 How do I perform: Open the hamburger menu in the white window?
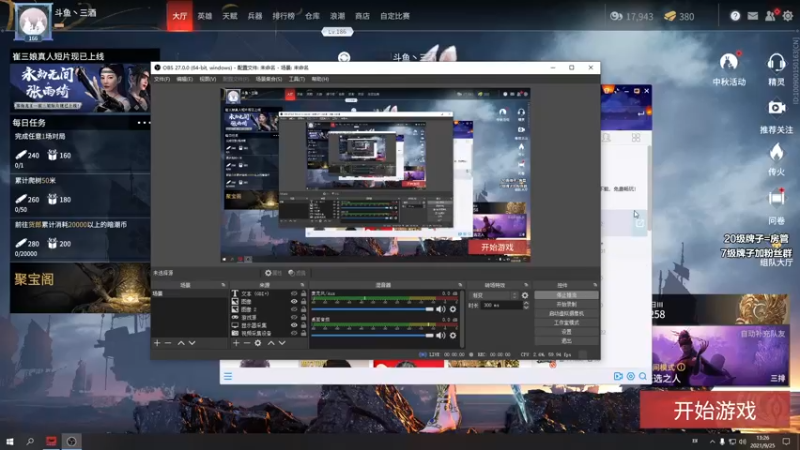(x=228, y=377)
